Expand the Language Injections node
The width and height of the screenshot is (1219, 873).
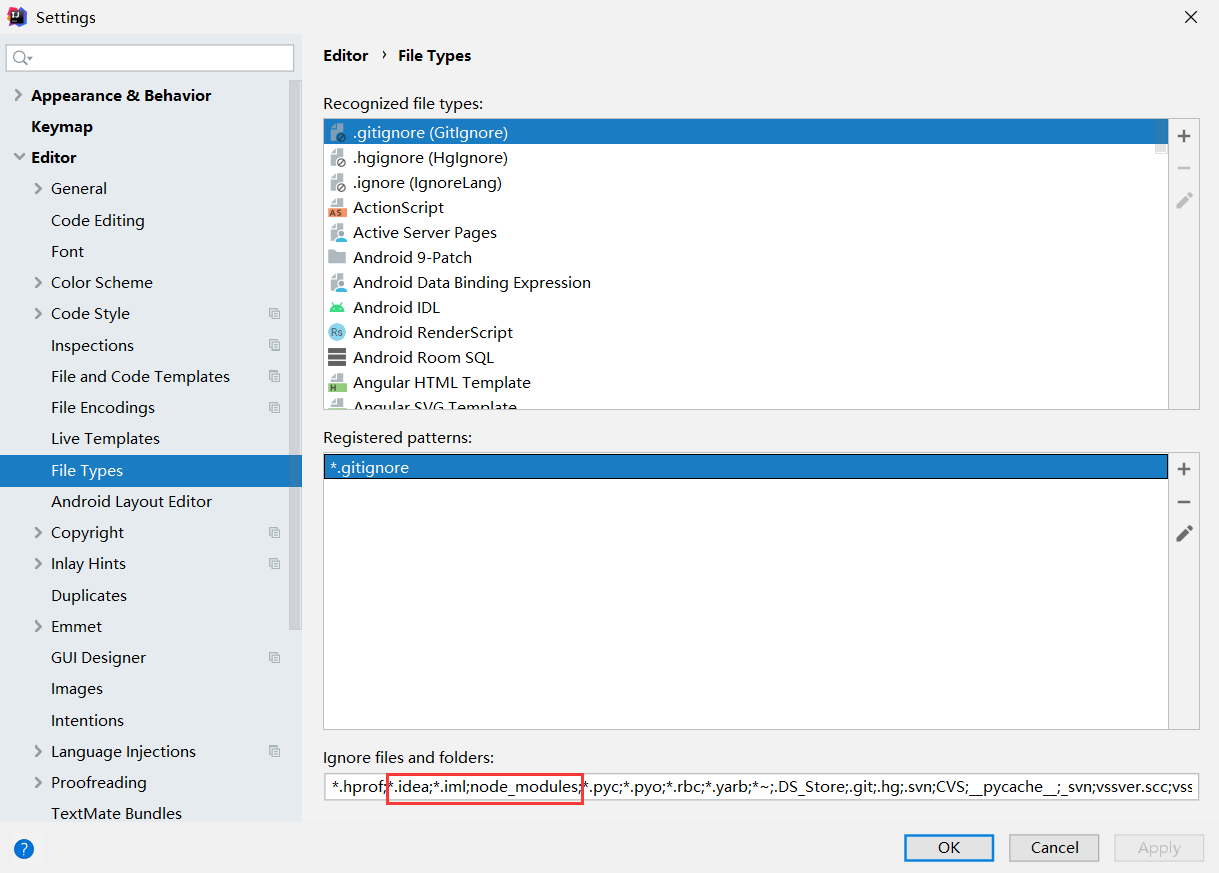click(38, 751)
